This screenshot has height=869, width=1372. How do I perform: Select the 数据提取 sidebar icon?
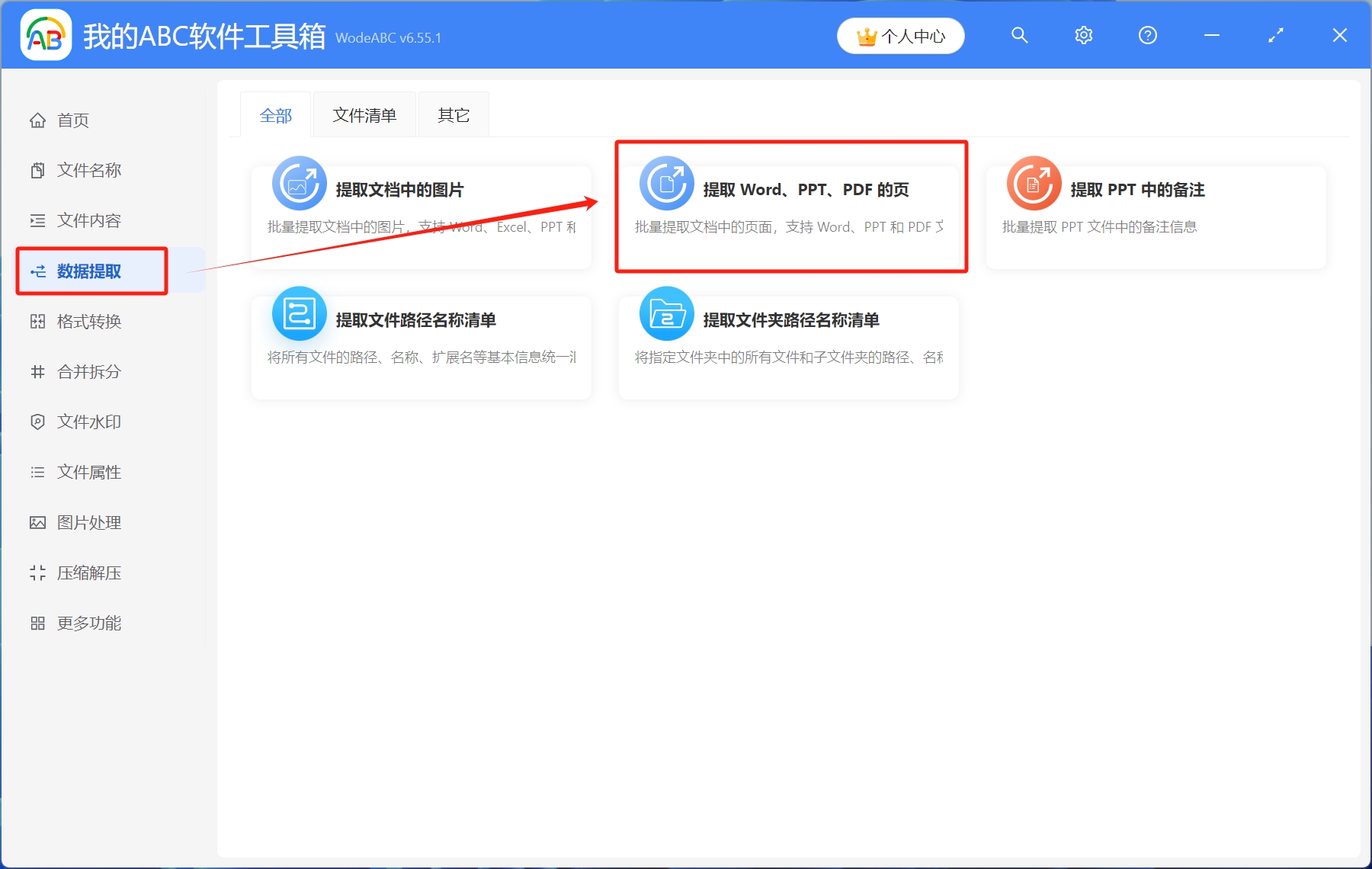(x=37, y=271)
